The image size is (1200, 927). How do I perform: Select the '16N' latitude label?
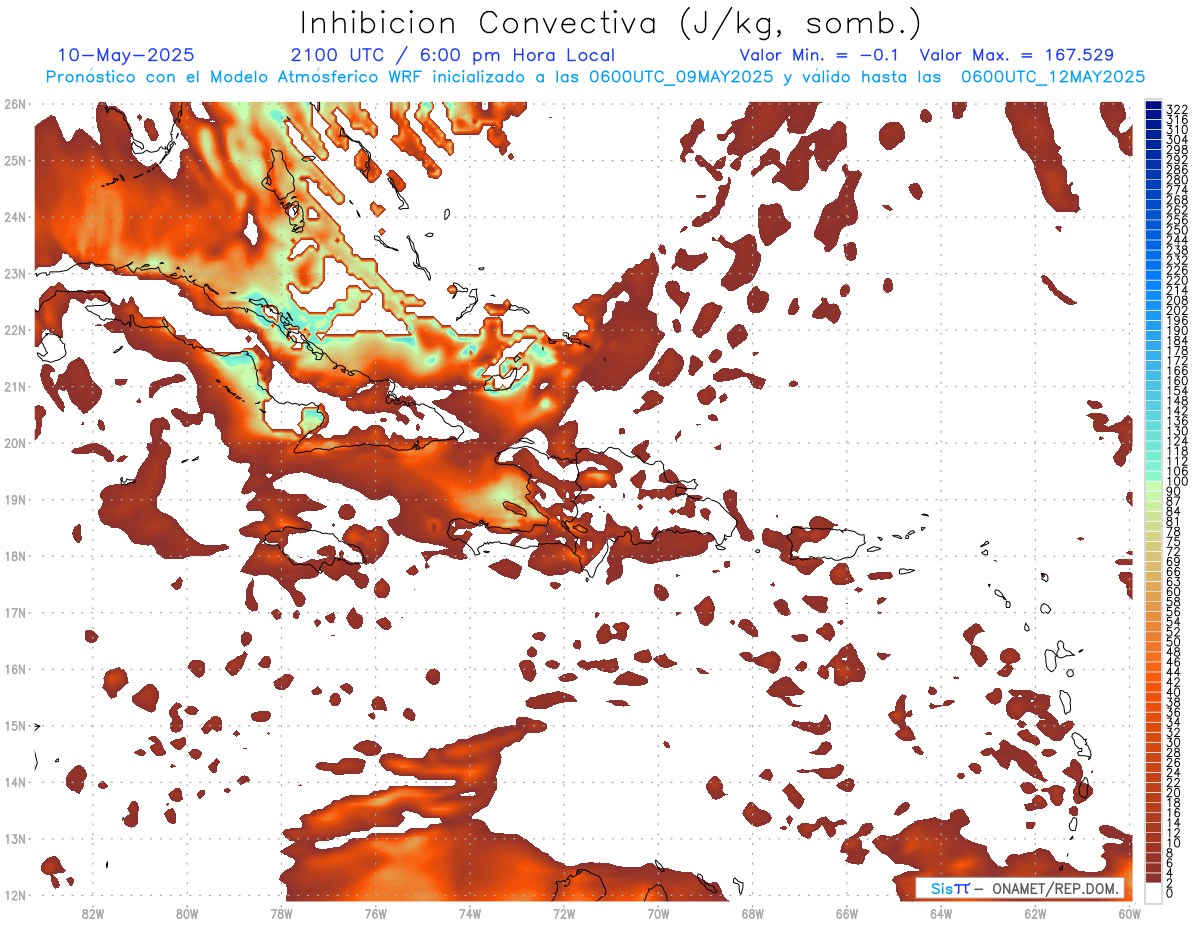[x=15, y=669]
